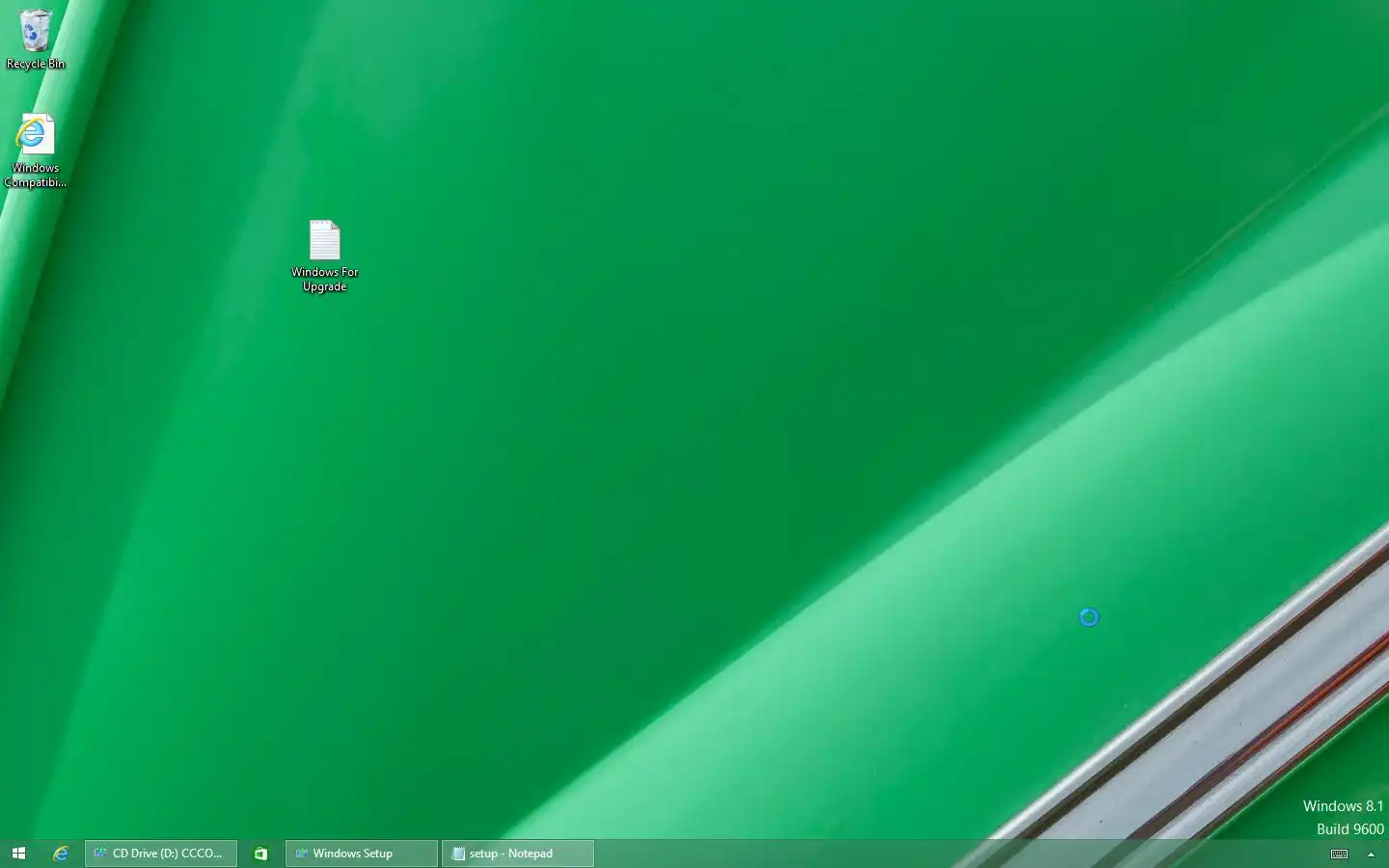Switch to the Windows Setup taskbar window
This screenshot has width=1389, height=868.
362,854
